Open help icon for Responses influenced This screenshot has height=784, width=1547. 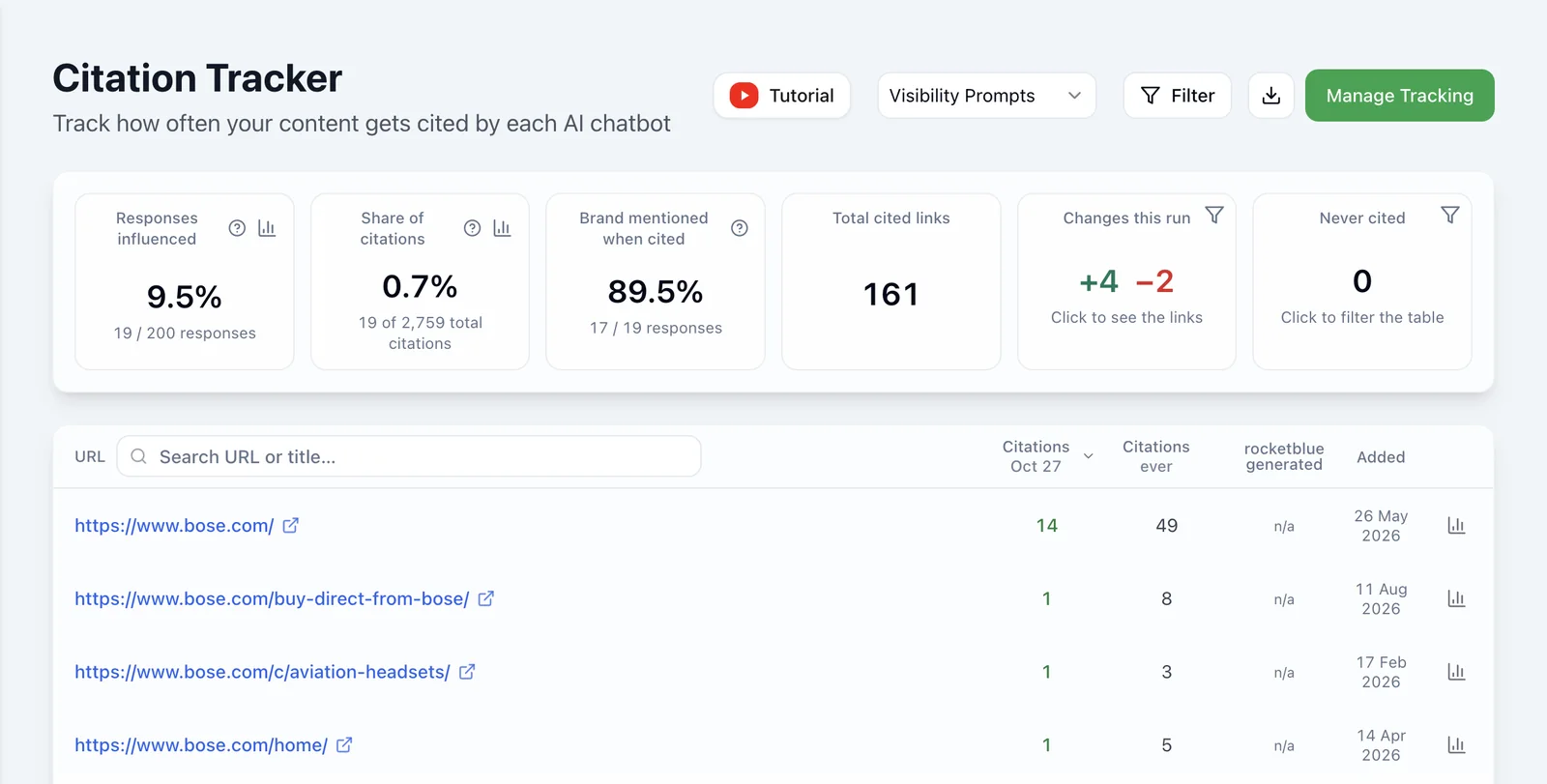coord(237,228)
